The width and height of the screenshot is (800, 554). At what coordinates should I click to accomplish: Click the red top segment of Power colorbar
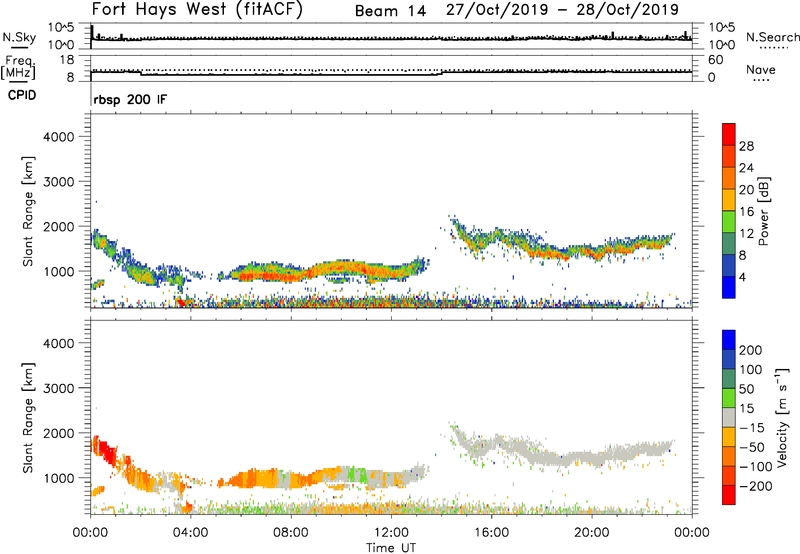(729, 134)
